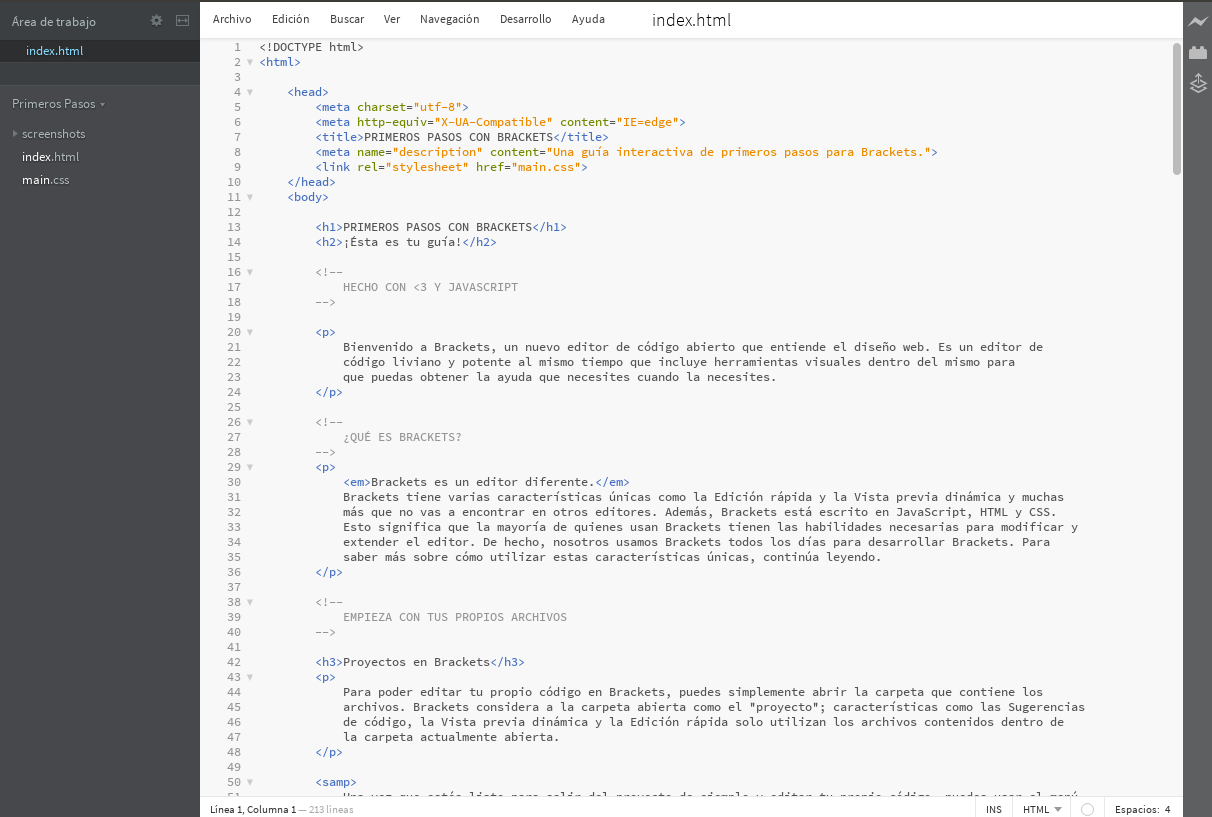Image resolution: width=1212 pixels, height=817 pixels.
Task: Open the working set gear settings
Action: (x=156, y=20)
